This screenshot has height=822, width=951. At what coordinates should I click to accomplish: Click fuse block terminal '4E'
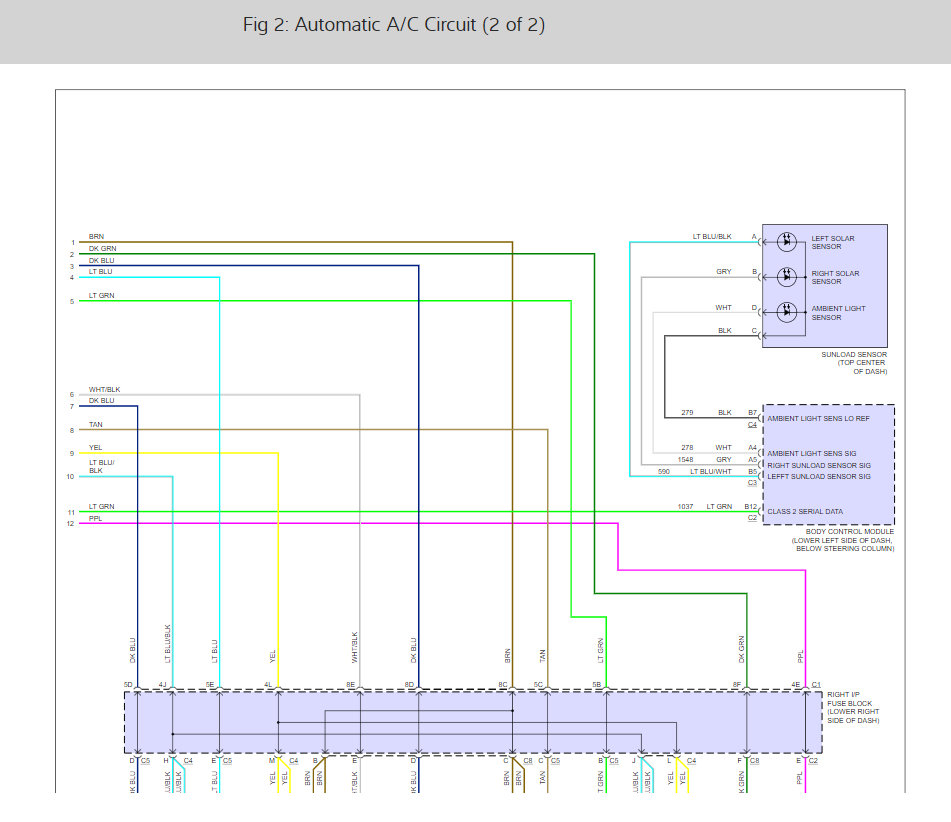coord(796,685)
